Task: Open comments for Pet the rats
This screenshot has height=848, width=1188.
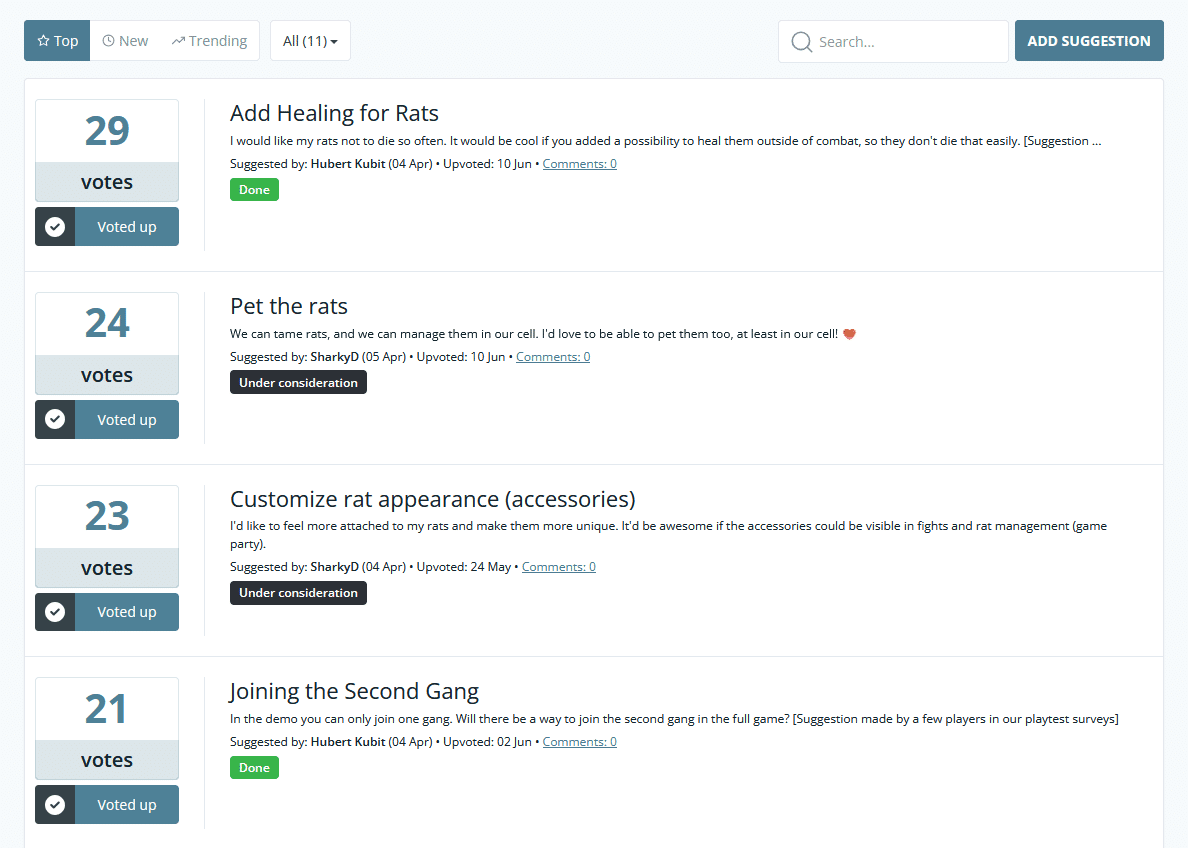Action: point(553,357)
